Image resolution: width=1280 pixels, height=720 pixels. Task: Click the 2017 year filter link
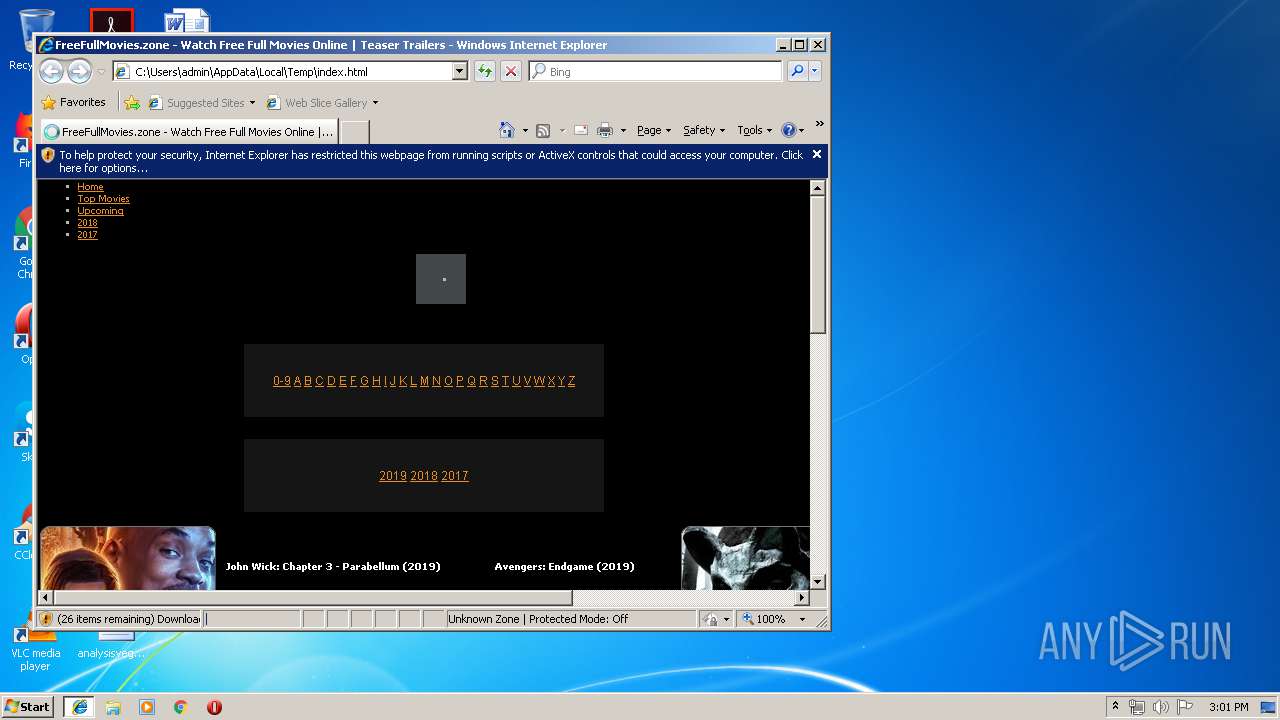pos(455,476)
